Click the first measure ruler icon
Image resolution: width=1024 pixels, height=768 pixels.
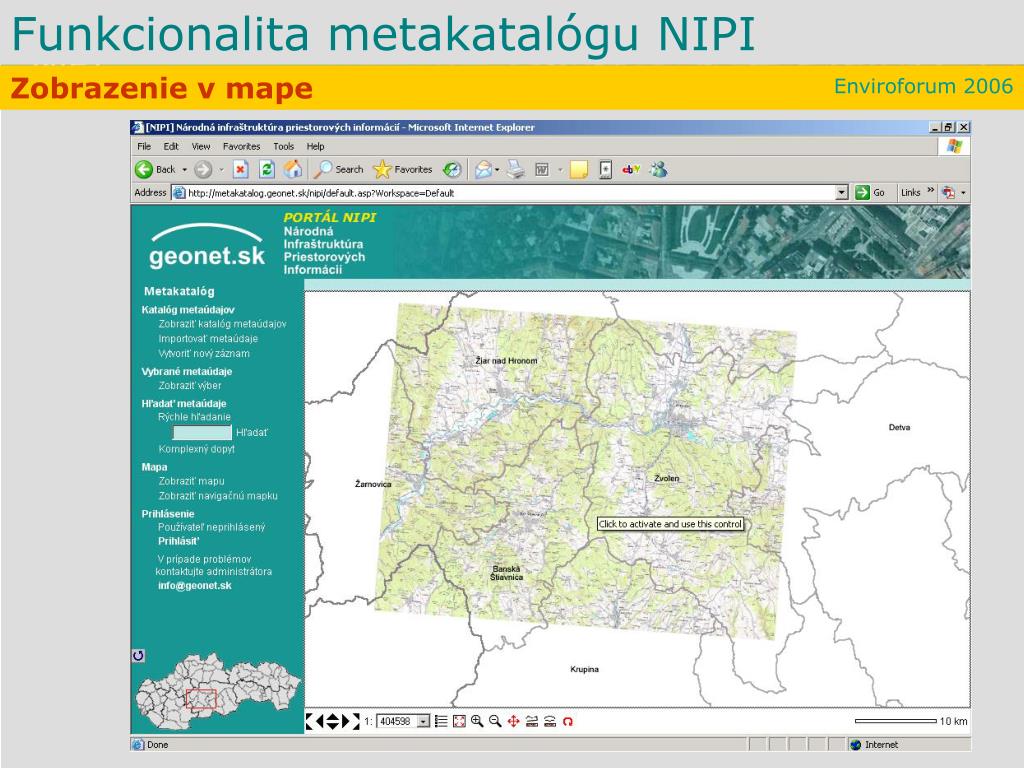coord(532,722)
